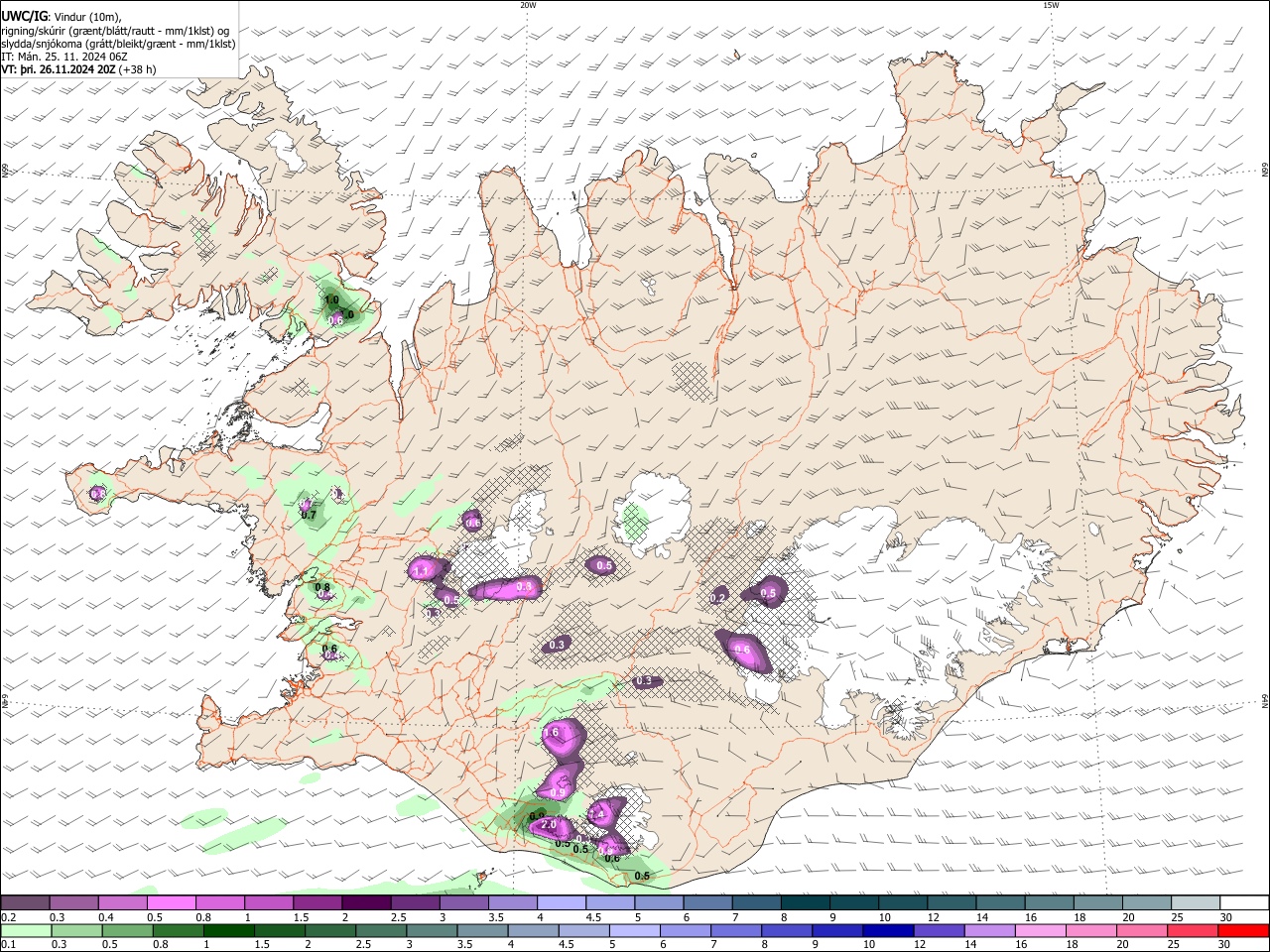Click the white 30+ snow scale swatch
1270x952 pixels.
[x=1243, y=902]
